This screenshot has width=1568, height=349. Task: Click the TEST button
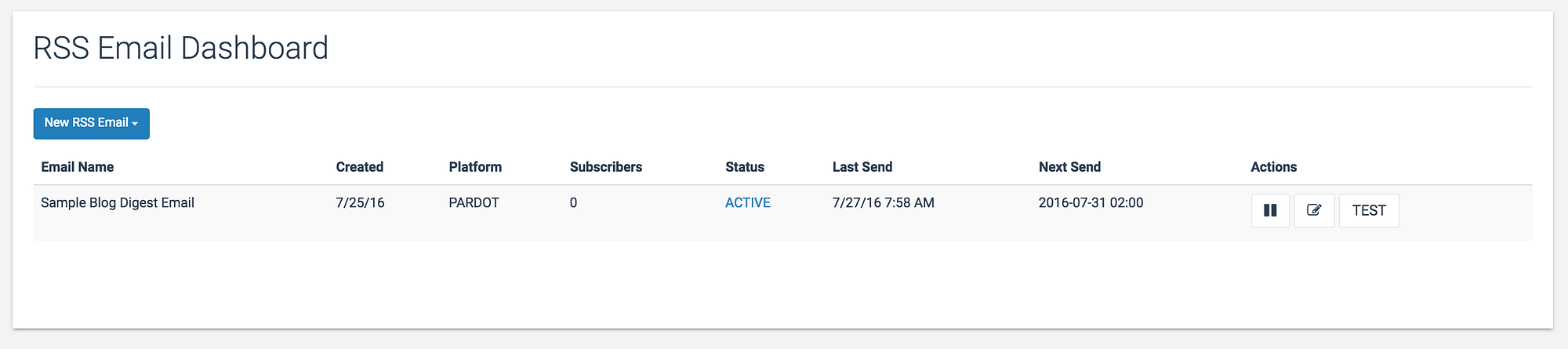tap(1369, 210)
